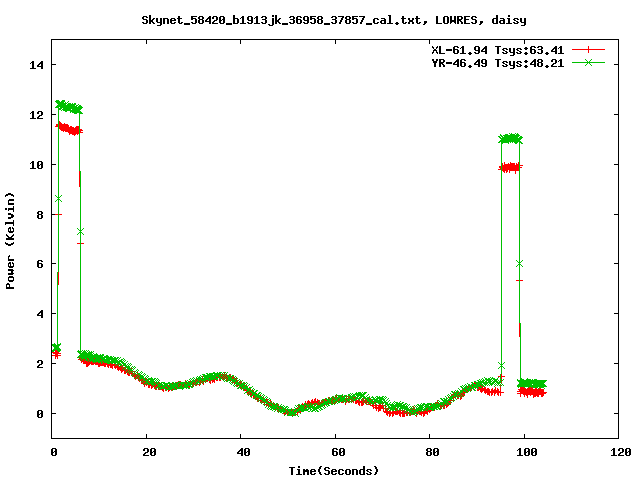Click the x-axis tick label 40
This screenshot has width=640, height=480.
click(x=244, y=452)
